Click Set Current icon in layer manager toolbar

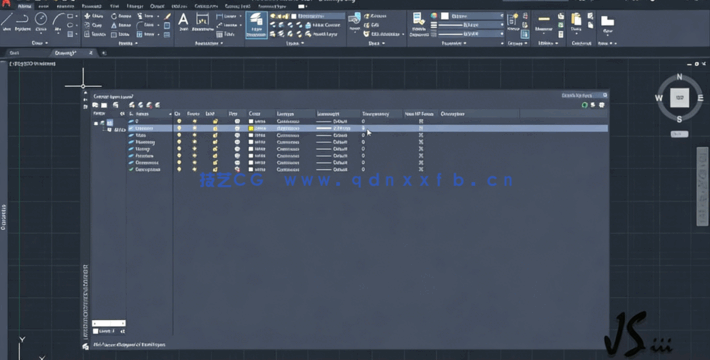[158, 105]
